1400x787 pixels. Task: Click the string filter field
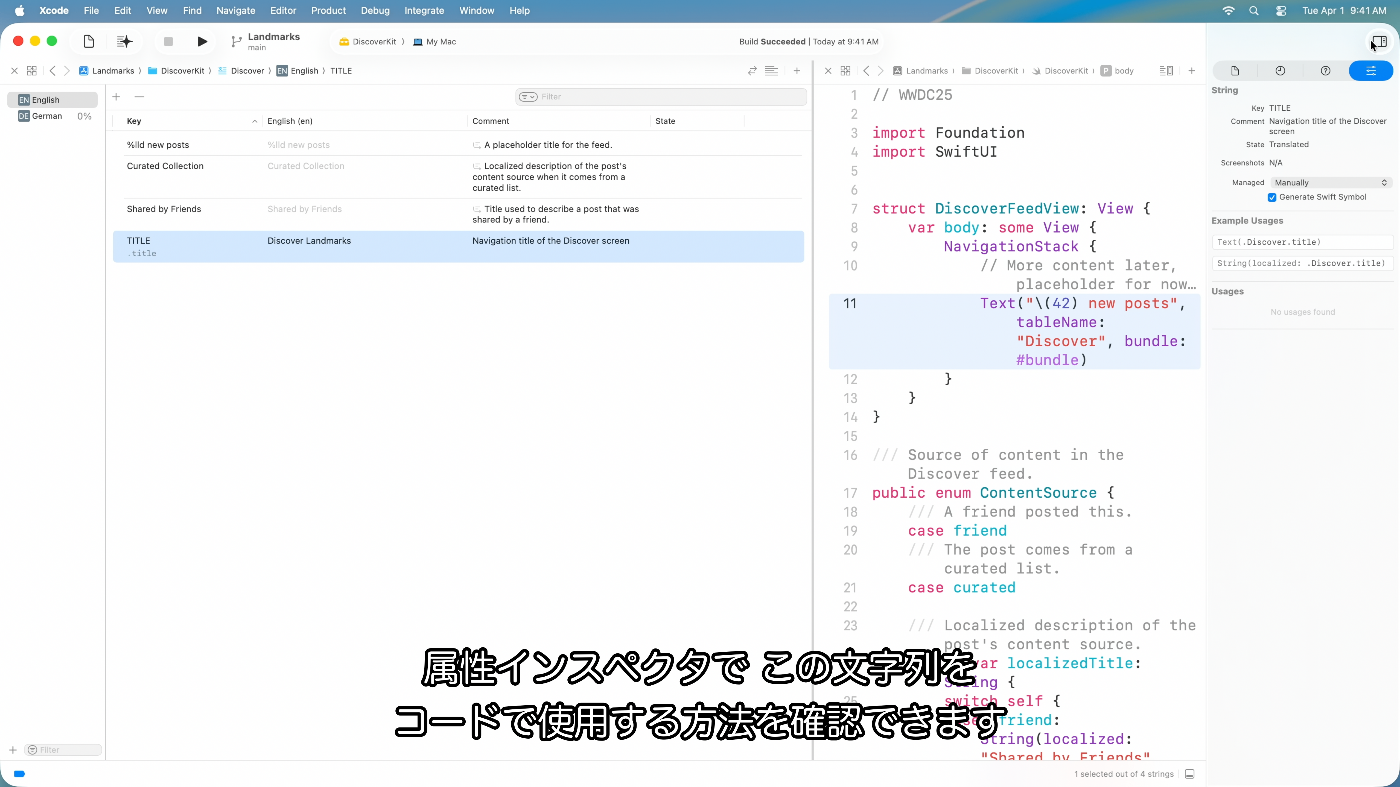click(x=661, y=97)
